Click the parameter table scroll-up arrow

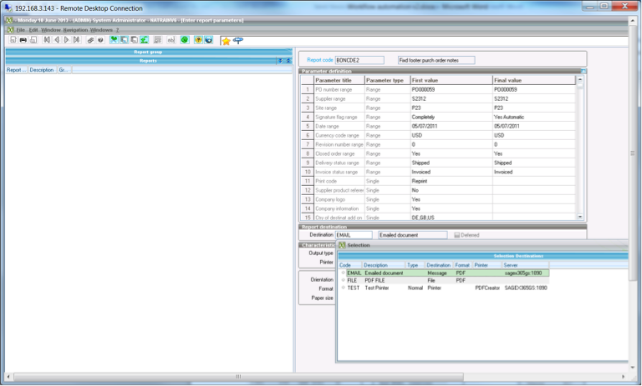pyautogui.click(x=580, y=79)
